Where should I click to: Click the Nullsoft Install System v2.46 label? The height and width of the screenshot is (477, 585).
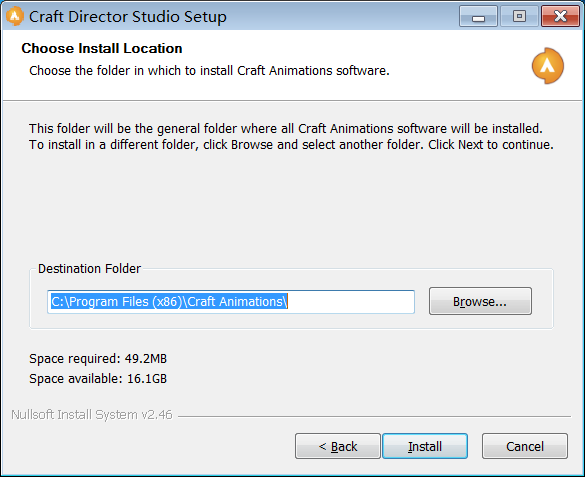point(92,415)
